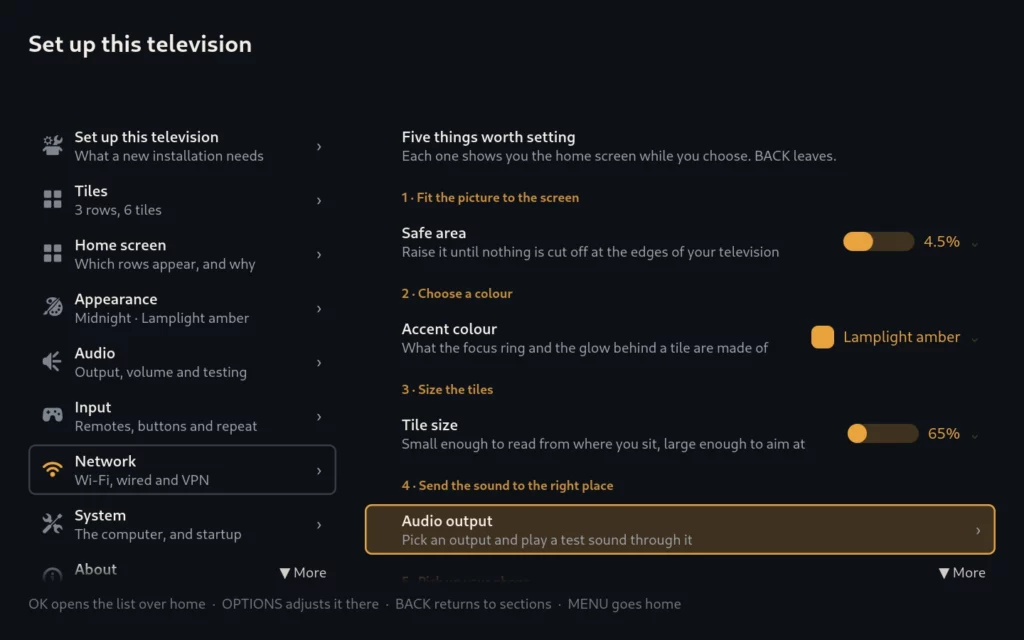Open the Home screen section
Screen dimensions: 1024x640
click(182, 254)
